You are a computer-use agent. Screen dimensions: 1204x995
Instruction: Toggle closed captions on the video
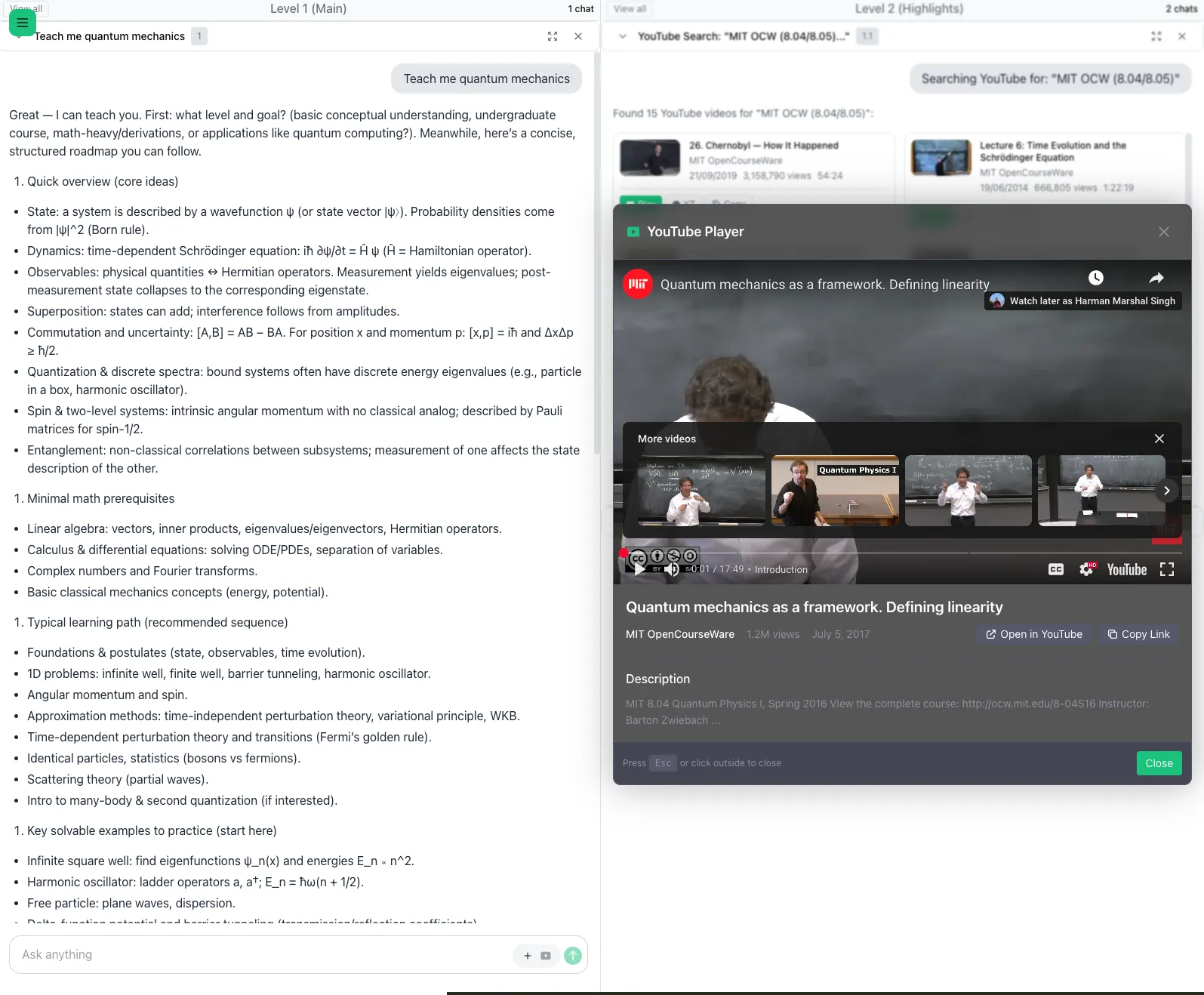click(1056, 569)
